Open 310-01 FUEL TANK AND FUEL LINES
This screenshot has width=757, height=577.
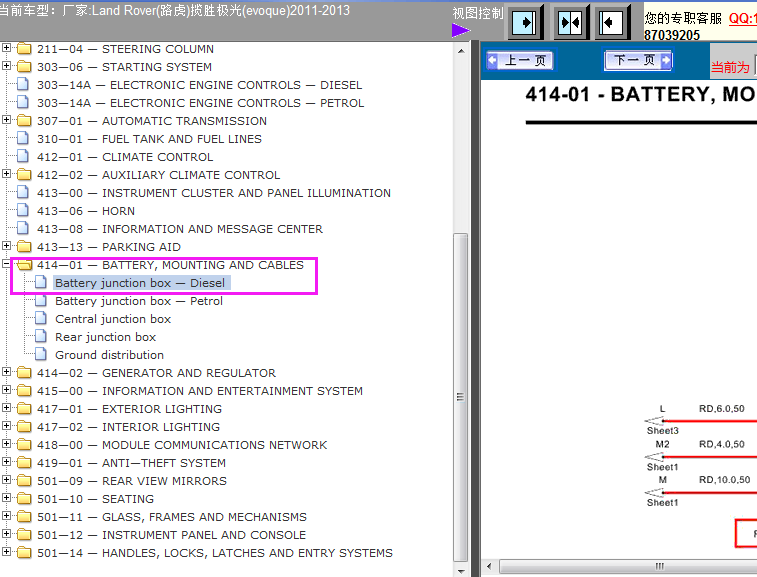[149, 139]
